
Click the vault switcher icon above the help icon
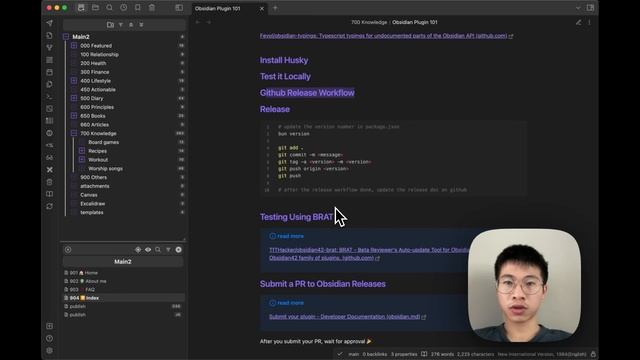click(49, 326)
